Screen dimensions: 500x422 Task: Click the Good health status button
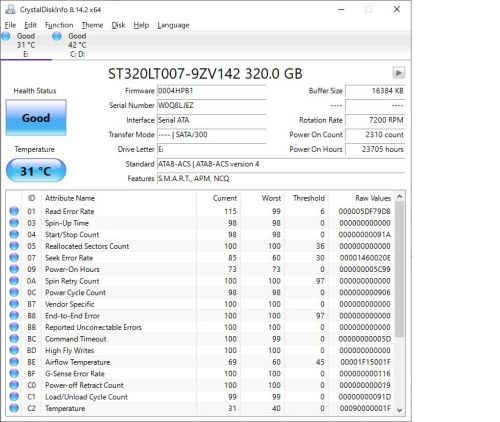point(36,118)
